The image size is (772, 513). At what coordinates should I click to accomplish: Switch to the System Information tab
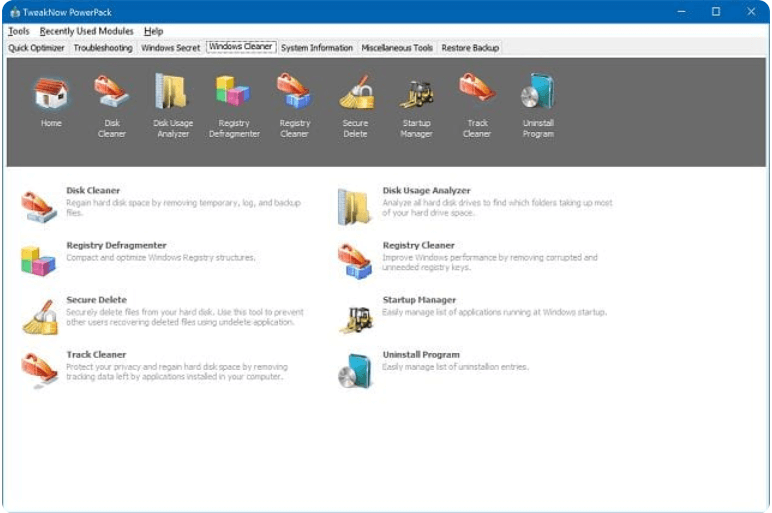tap(317, 48)
